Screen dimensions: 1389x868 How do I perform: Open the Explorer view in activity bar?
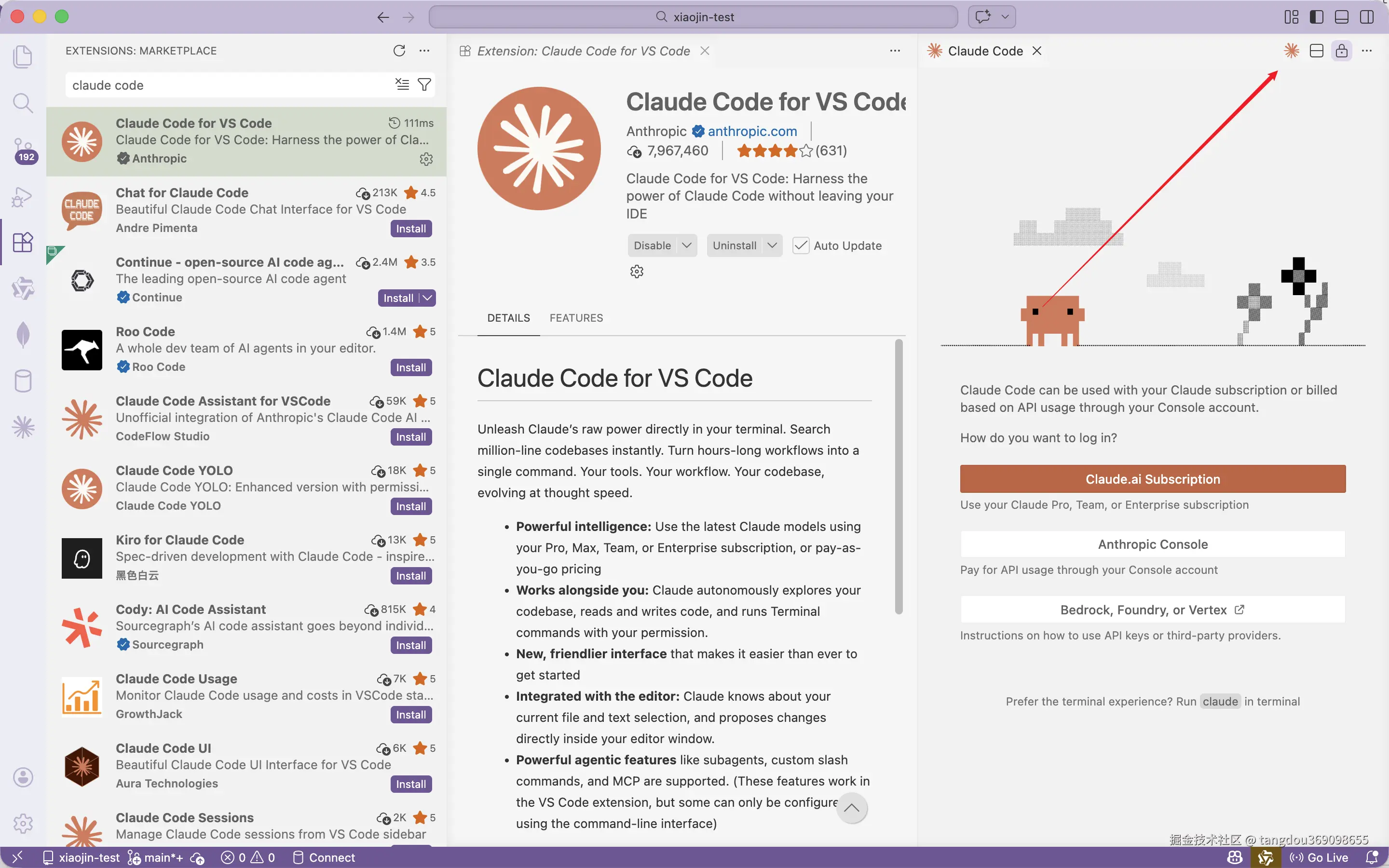22,56
